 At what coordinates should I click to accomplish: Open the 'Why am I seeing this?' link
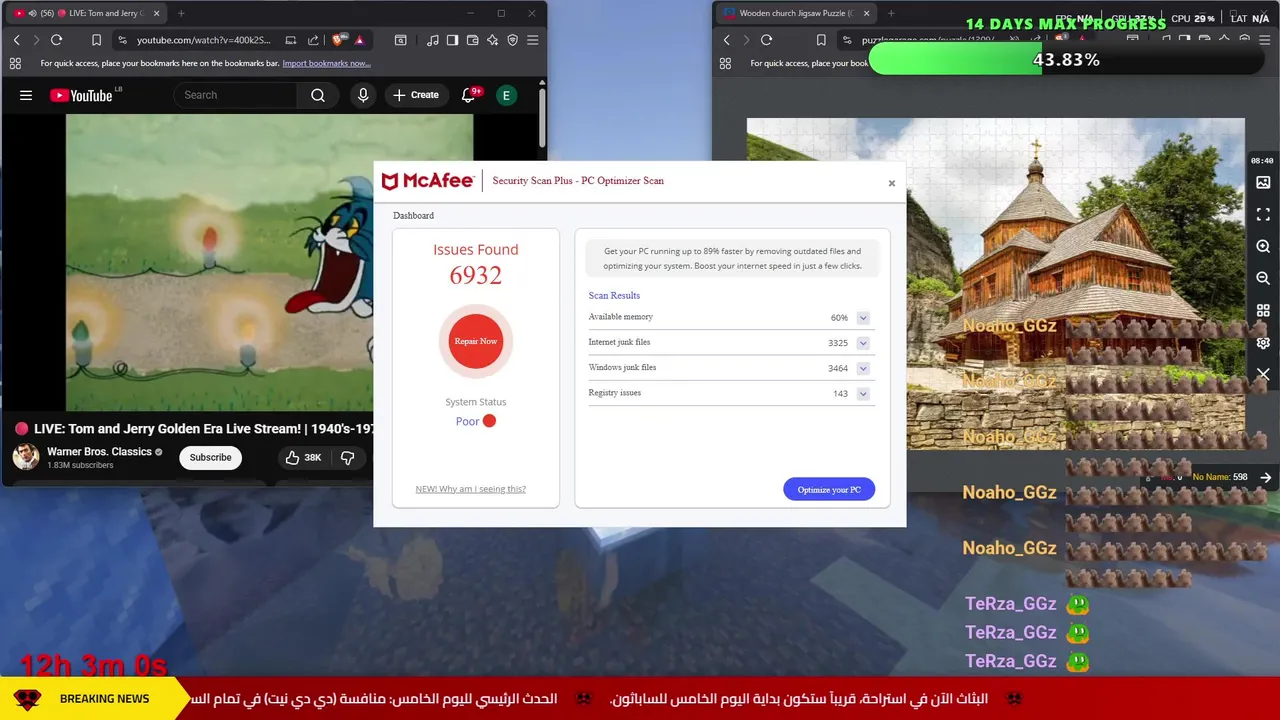(470, 489)
